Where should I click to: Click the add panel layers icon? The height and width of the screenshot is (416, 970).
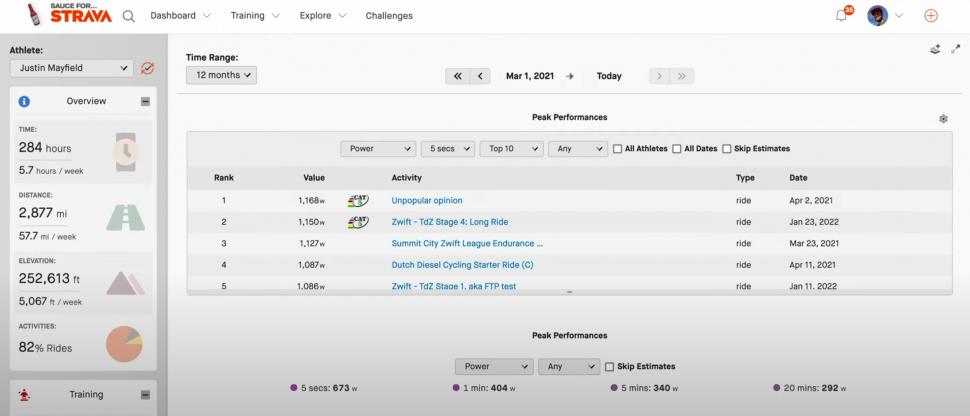935,50
